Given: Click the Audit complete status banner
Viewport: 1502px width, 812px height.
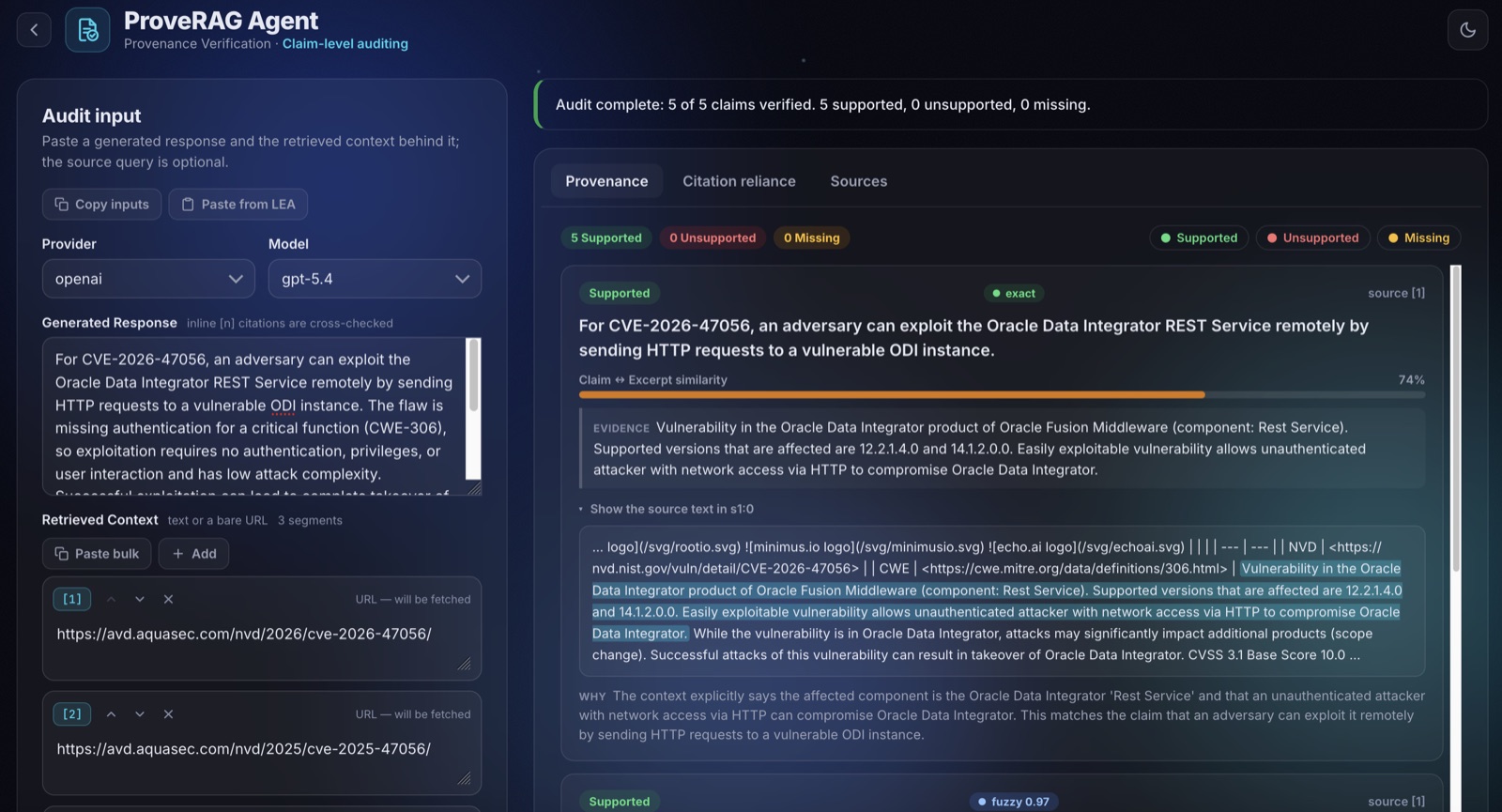Looking at the screenshot, I should (1011, 104).
